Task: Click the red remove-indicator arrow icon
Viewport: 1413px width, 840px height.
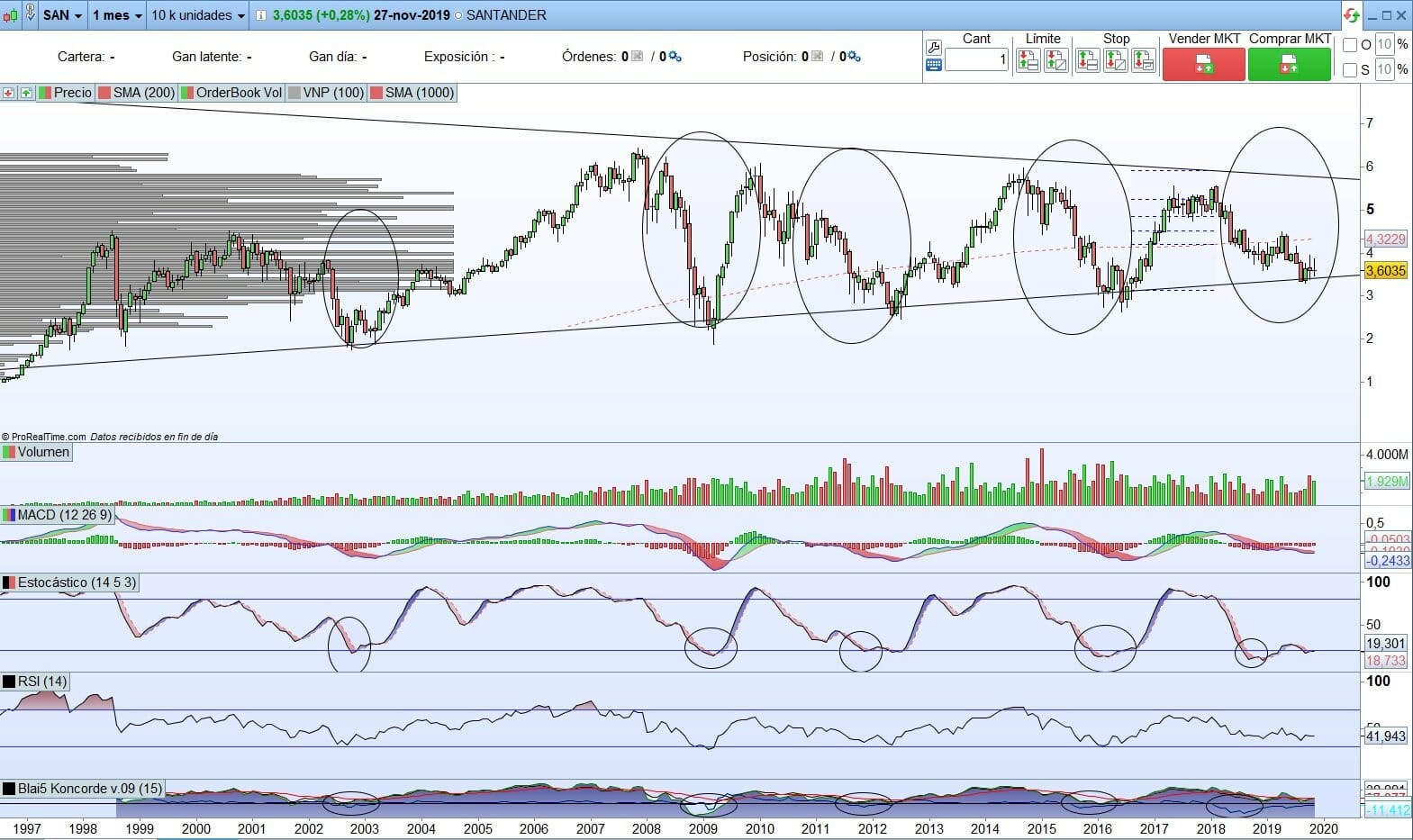Action: (9, 93)
